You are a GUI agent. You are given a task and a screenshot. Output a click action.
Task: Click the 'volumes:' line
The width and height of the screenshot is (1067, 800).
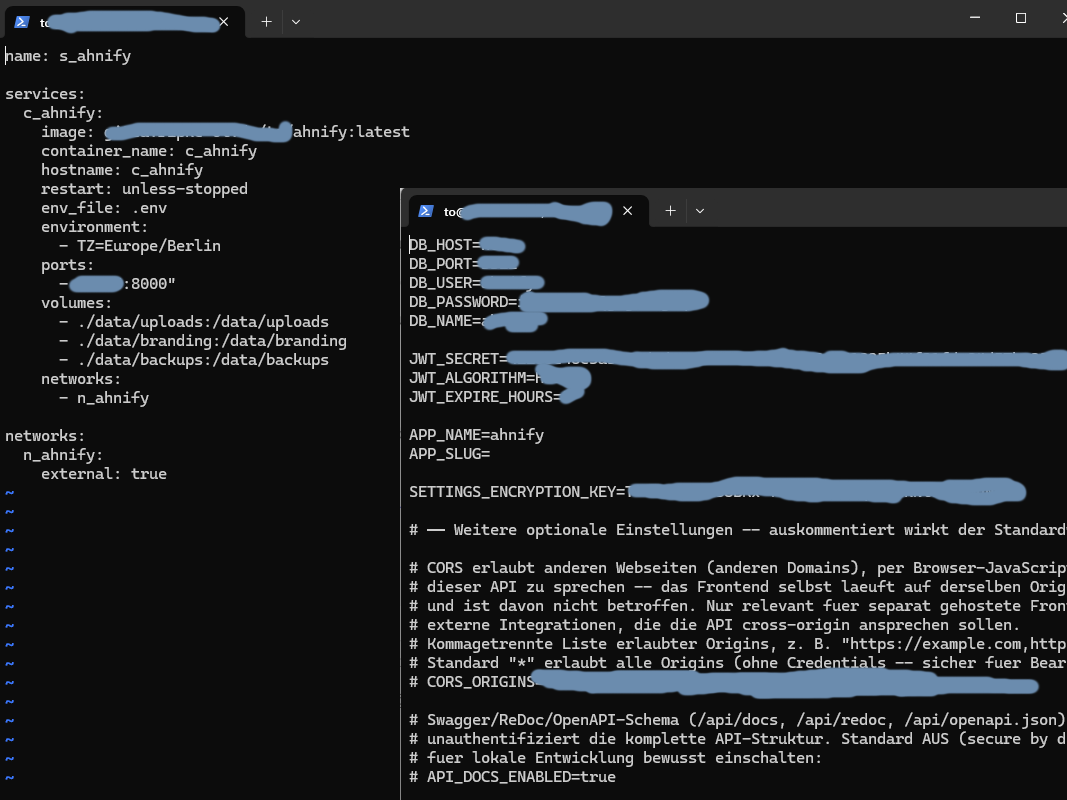click(76, 303)
